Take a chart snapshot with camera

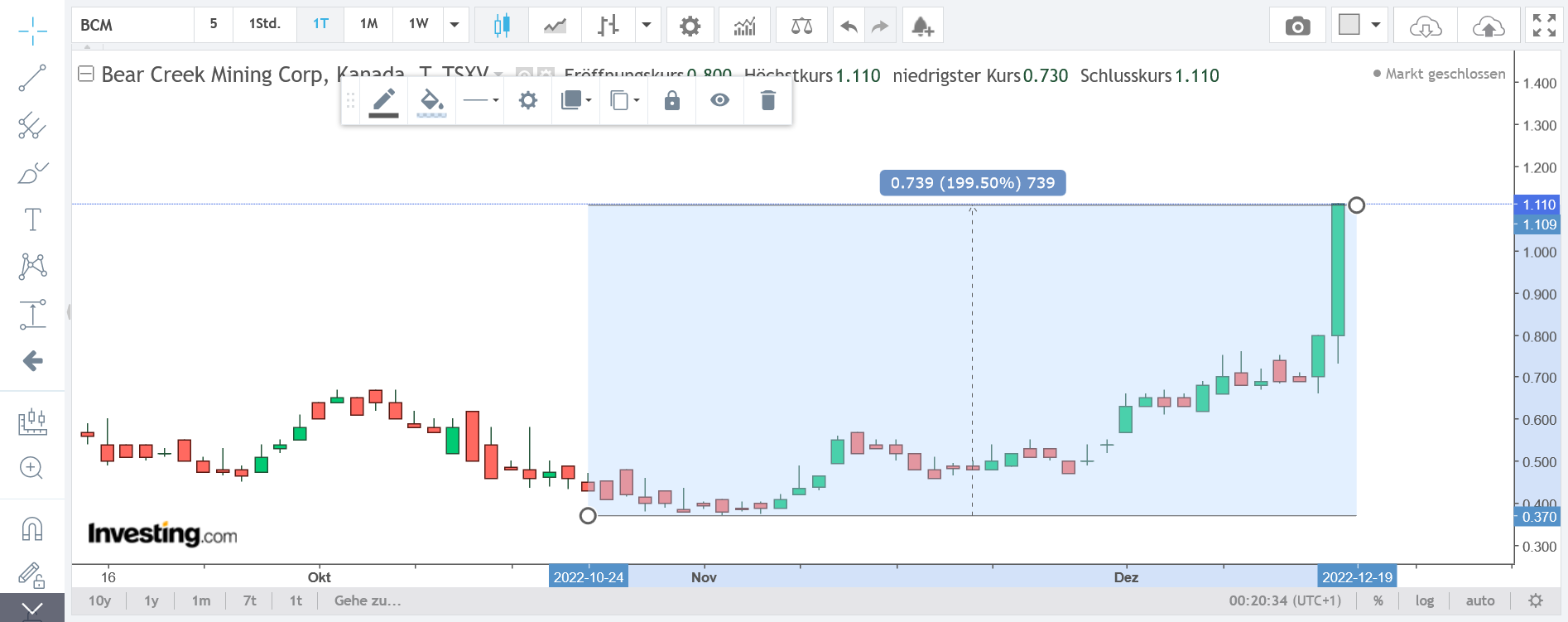pos(1297,26)
